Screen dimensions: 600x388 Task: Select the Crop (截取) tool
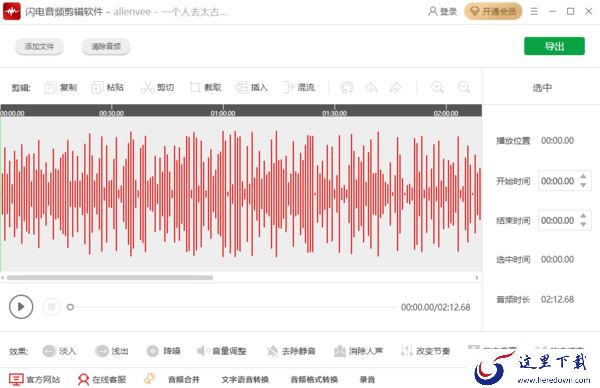coord(205,88)
